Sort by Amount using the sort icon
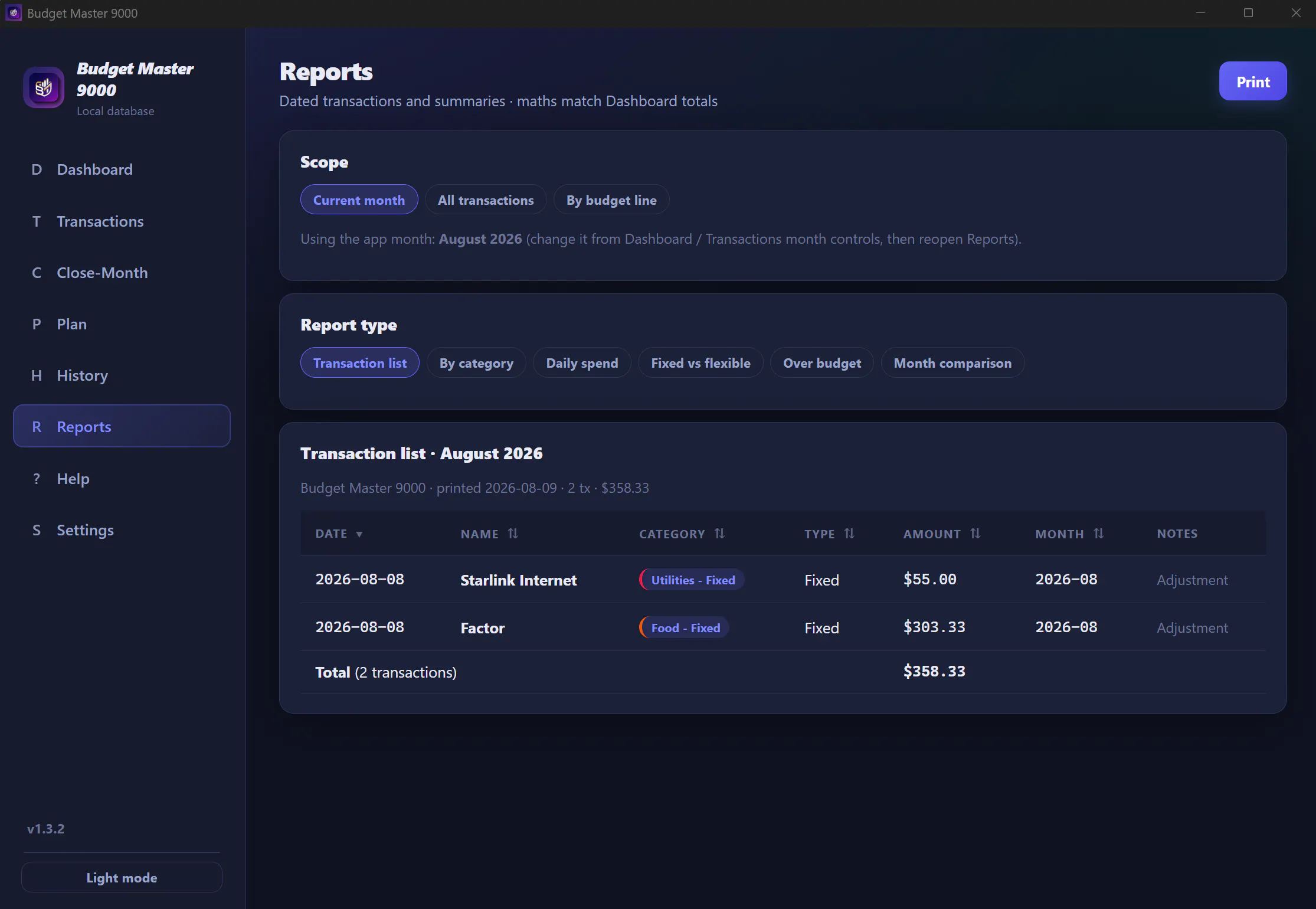This screenshot has width=1316, height=909. point(975,534)
